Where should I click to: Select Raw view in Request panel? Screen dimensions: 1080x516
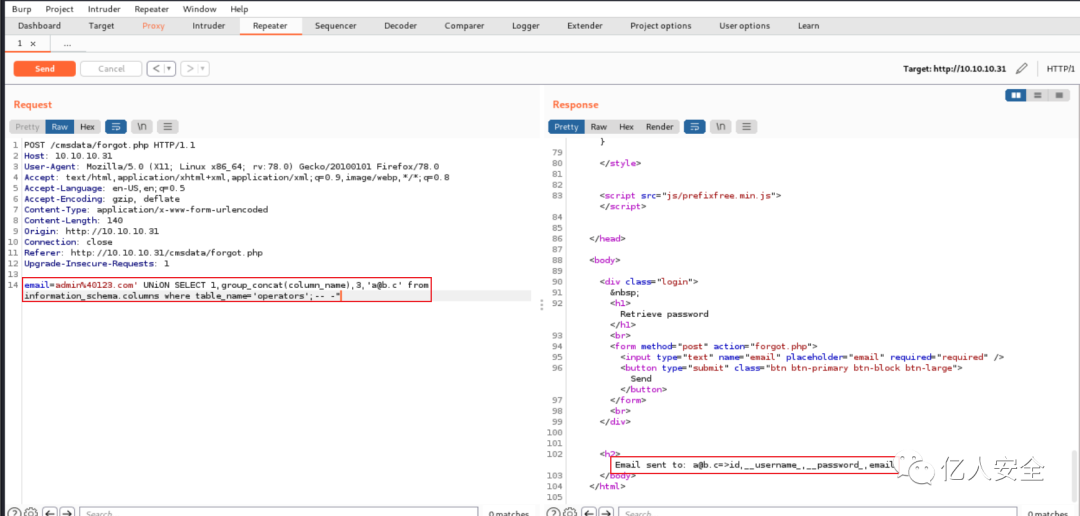pos(60,127)
